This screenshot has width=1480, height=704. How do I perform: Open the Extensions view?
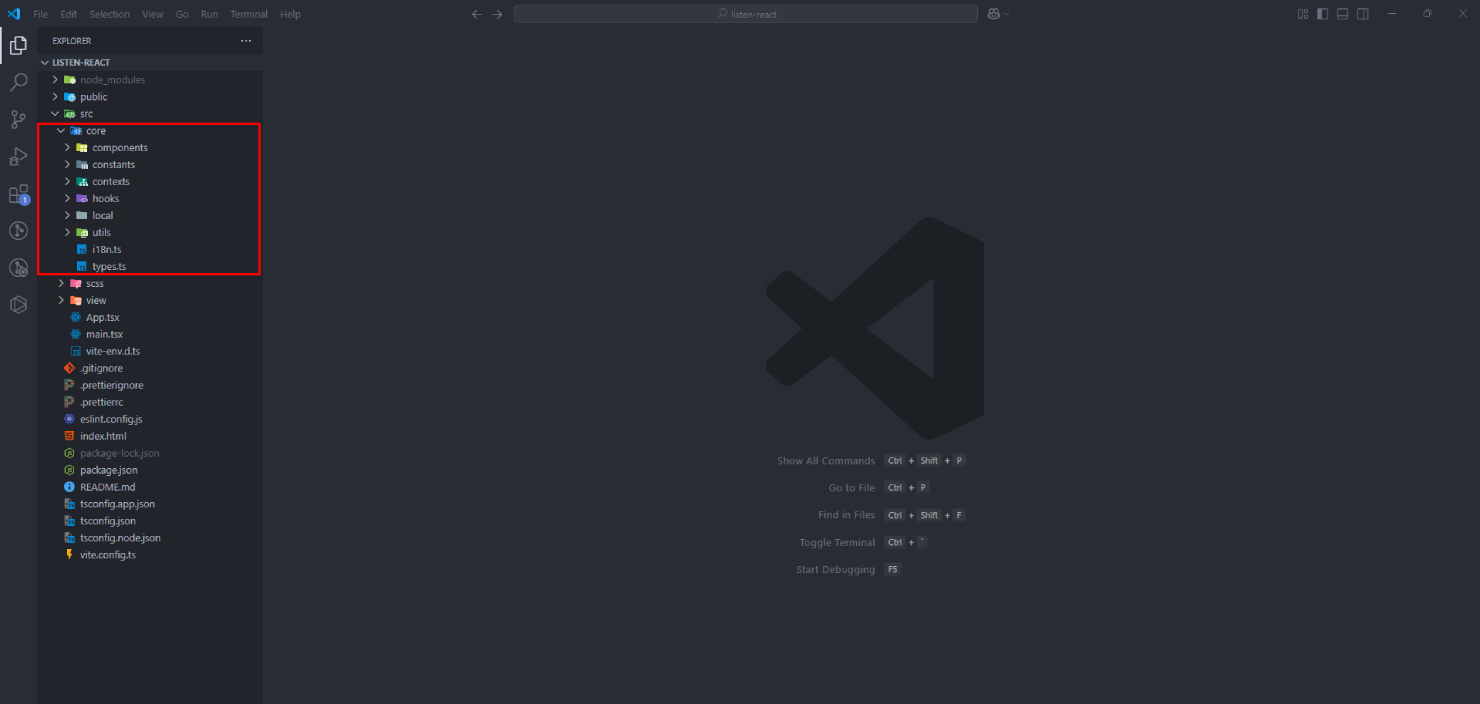click(x=18, y=194)
